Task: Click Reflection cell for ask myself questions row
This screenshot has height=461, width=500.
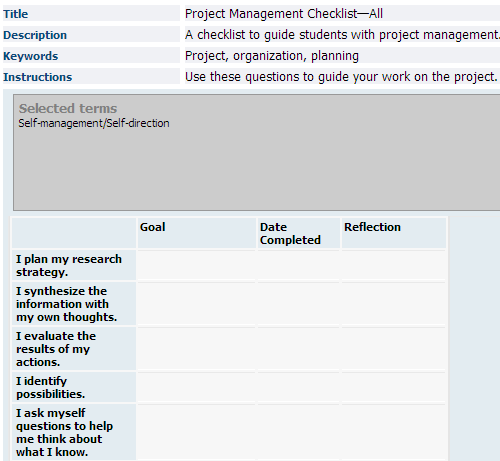Action: coord(394,432)
